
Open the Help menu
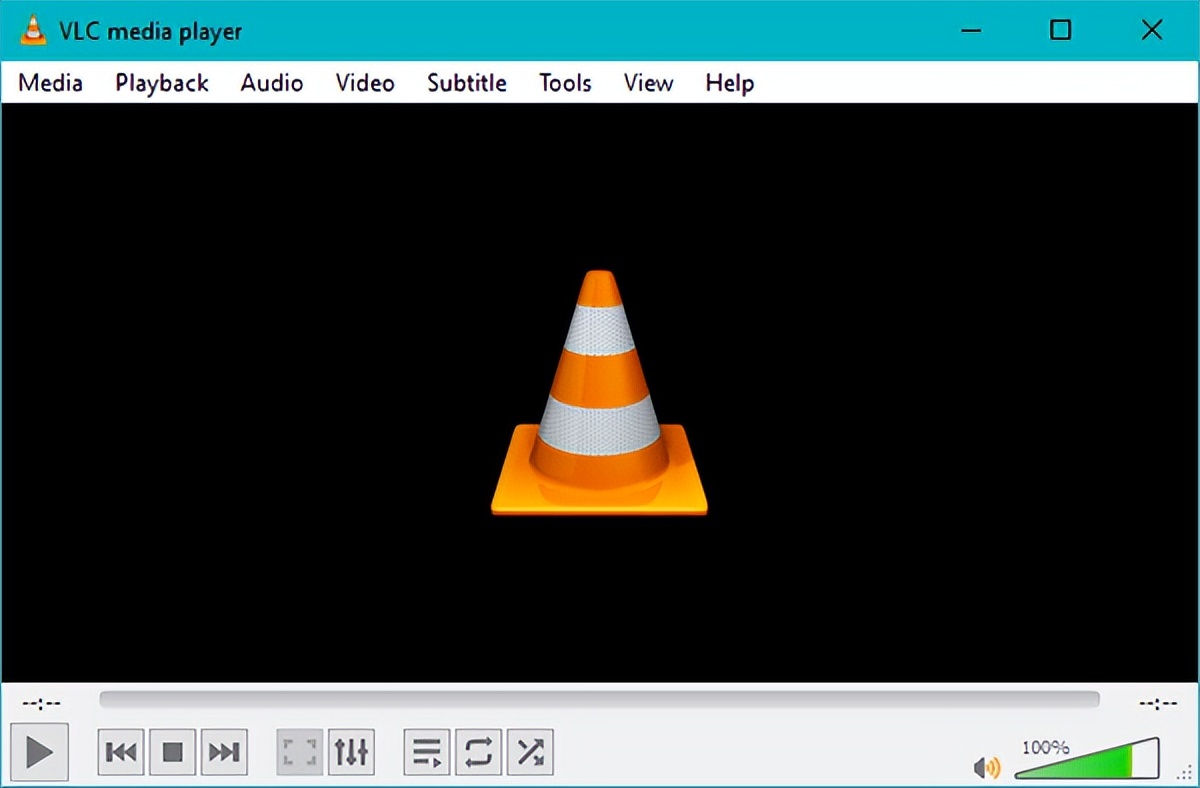(728, 83)
